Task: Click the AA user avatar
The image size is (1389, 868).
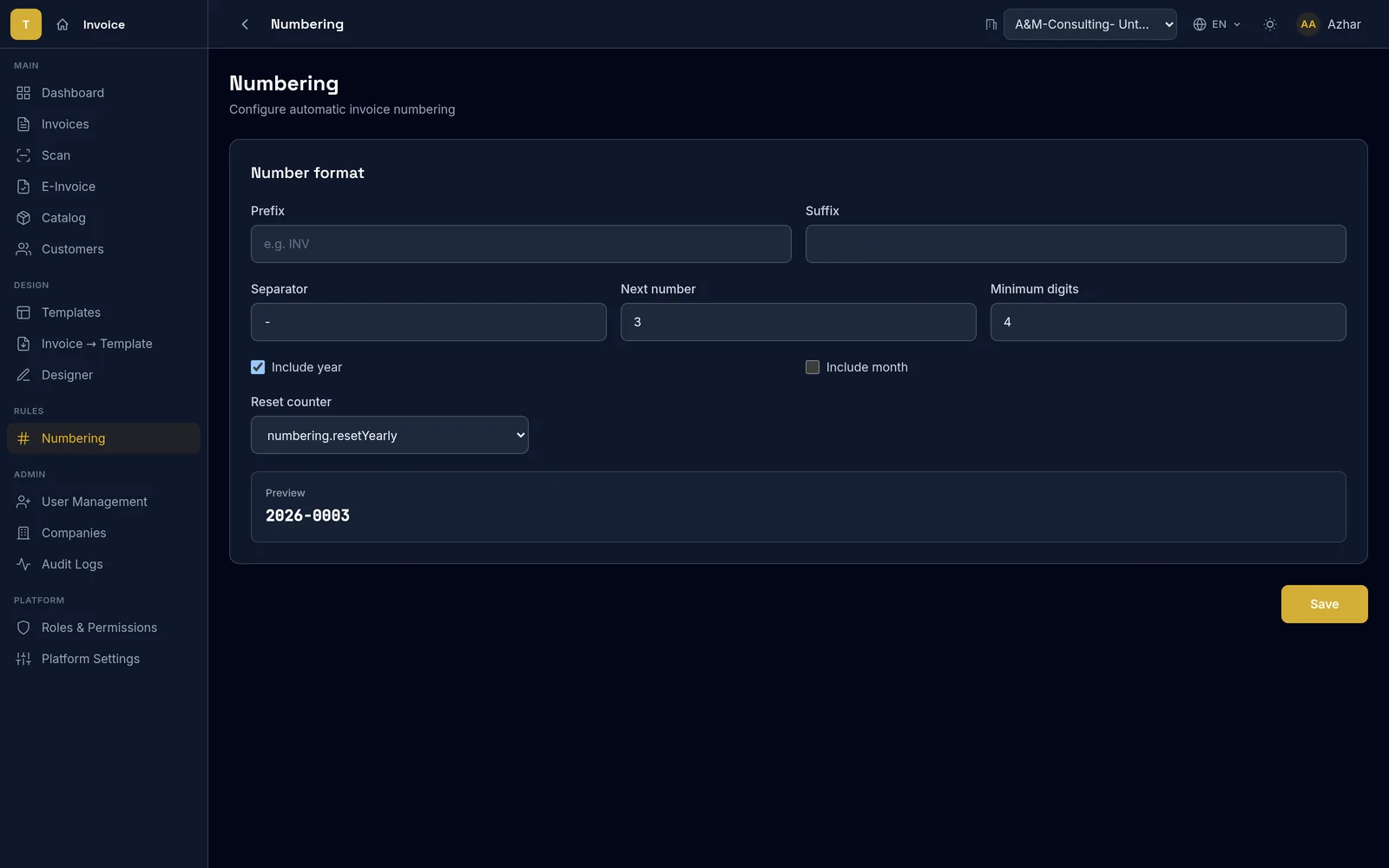Action: point(1307,24)
